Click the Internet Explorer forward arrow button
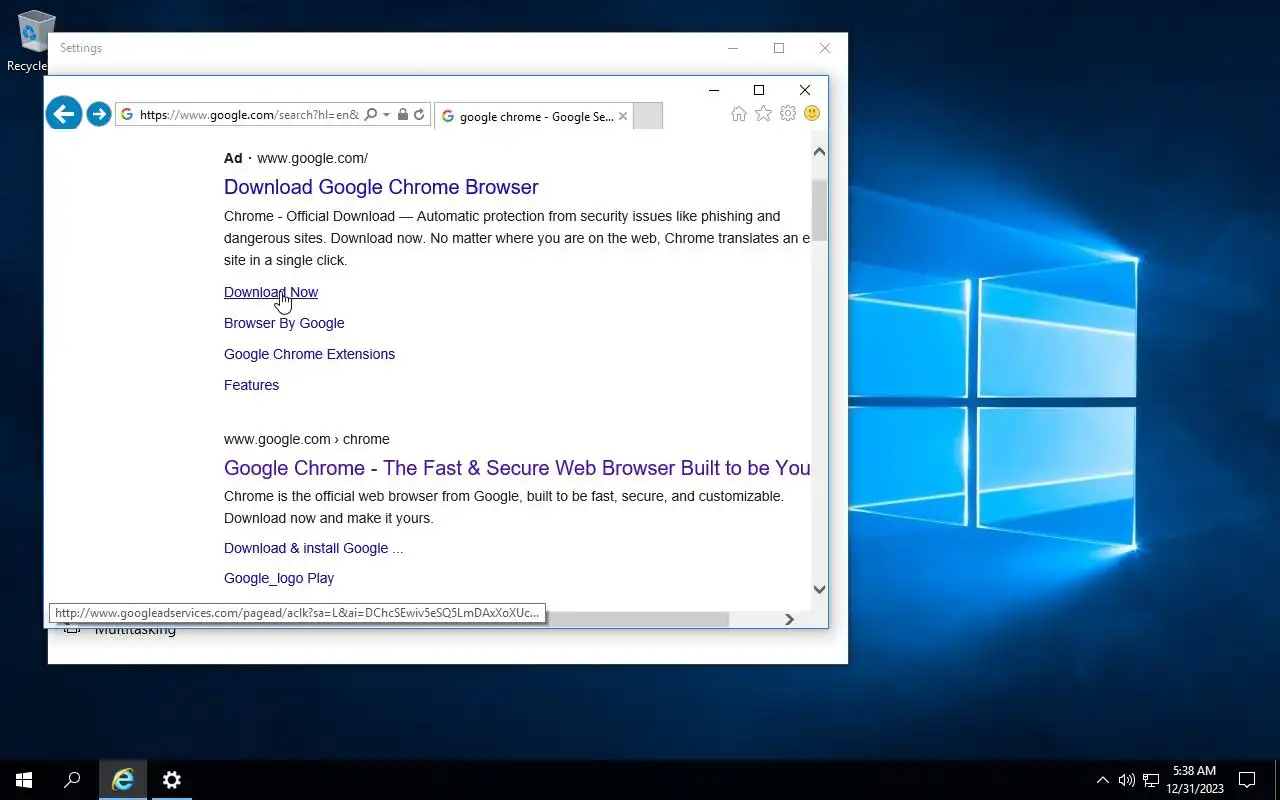 [98, 114]
